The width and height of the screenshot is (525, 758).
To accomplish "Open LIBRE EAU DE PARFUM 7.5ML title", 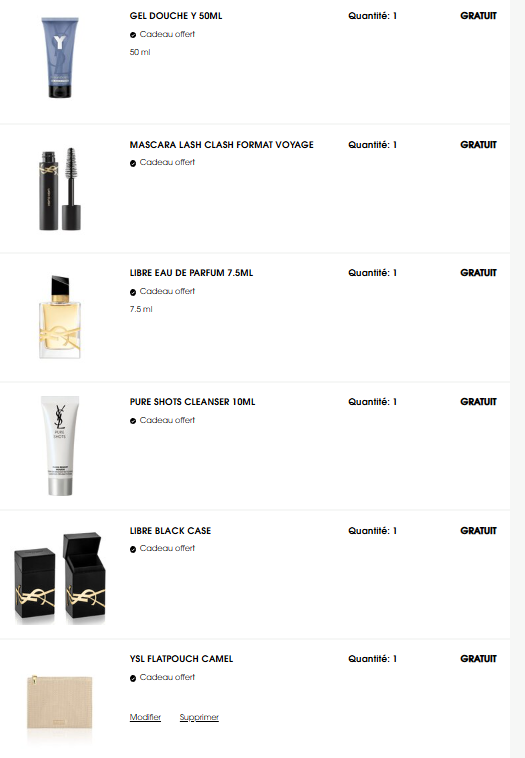I will pyautogui.click(x=191, y=273).
